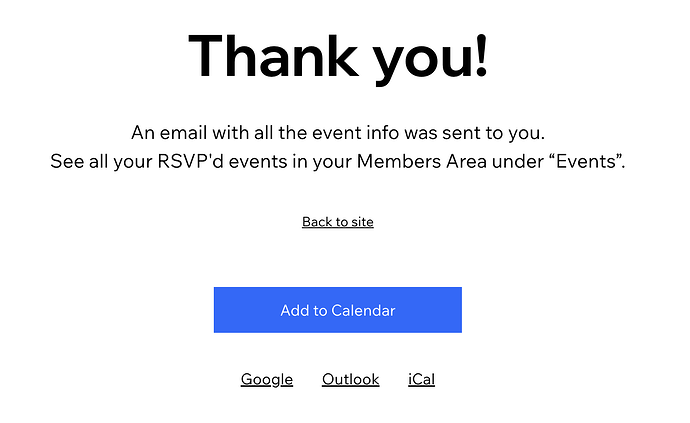Click the words Members Area
This screenshot has height=423, width=690.
tap(421, 161)
